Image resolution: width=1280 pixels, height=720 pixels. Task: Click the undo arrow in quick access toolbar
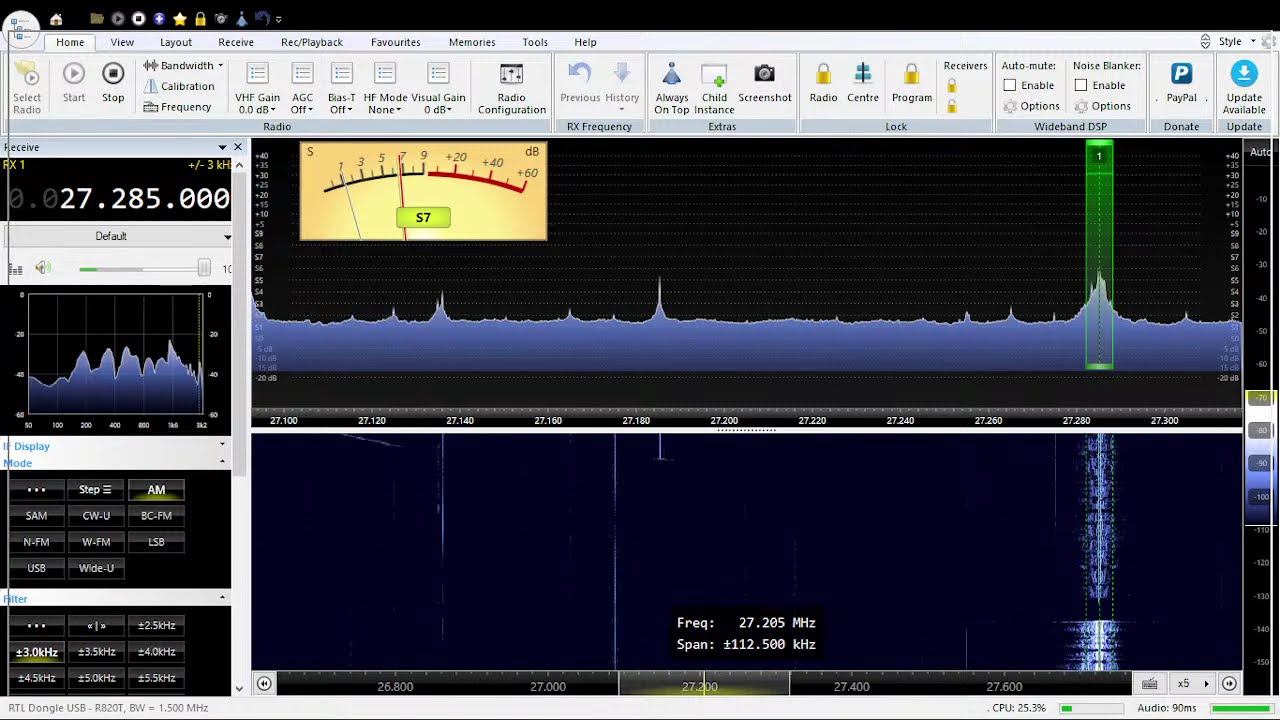tap(261, 19)
